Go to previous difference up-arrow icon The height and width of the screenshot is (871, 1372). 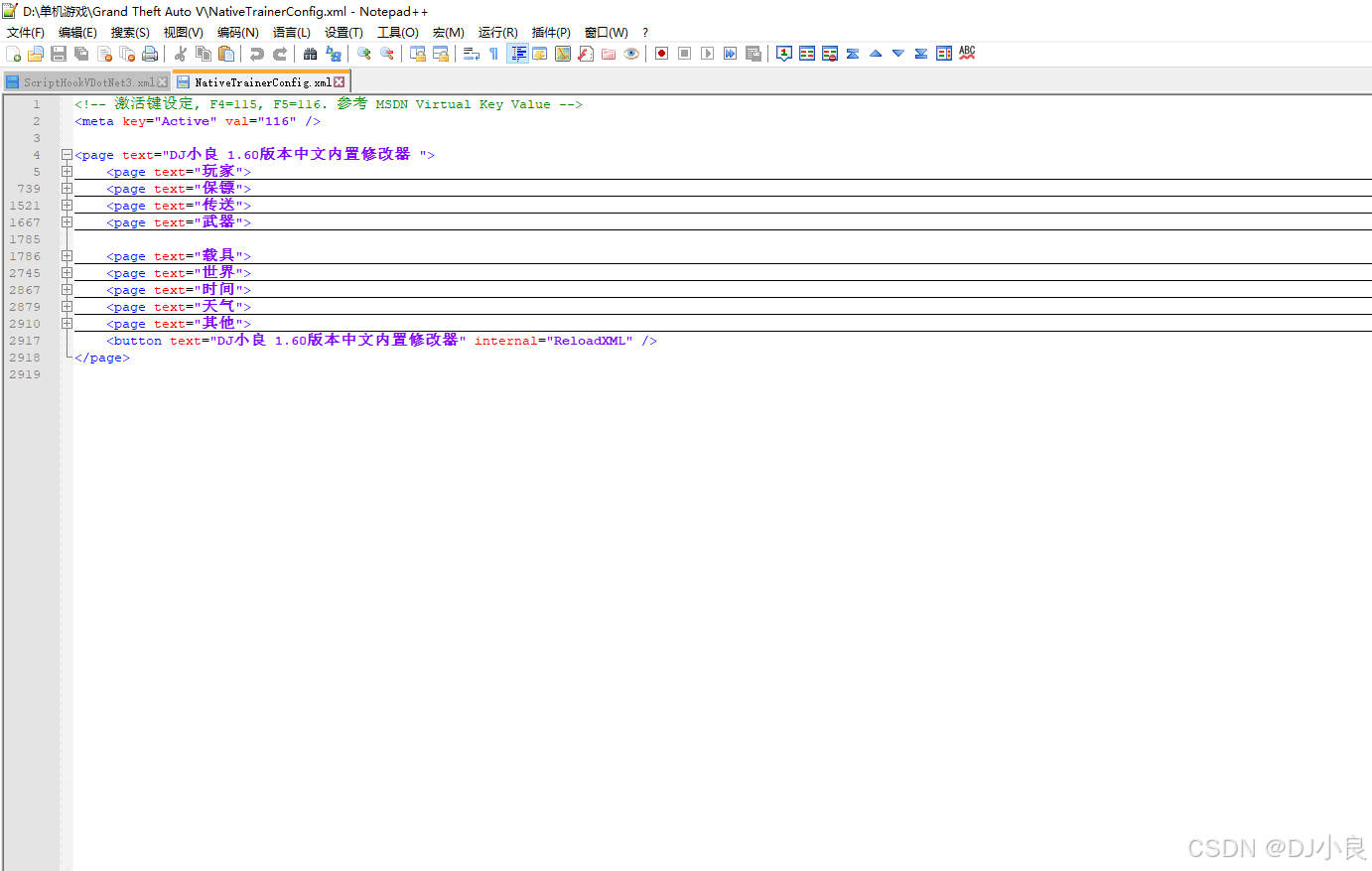click(876, 54)
